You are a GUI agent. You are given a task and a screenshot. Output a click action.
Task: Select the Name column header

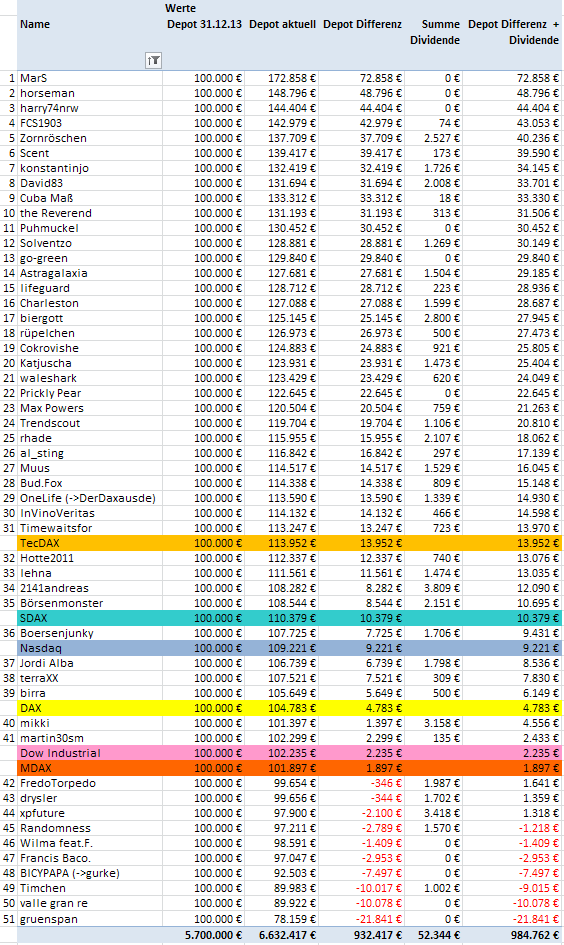coord(35,24)
